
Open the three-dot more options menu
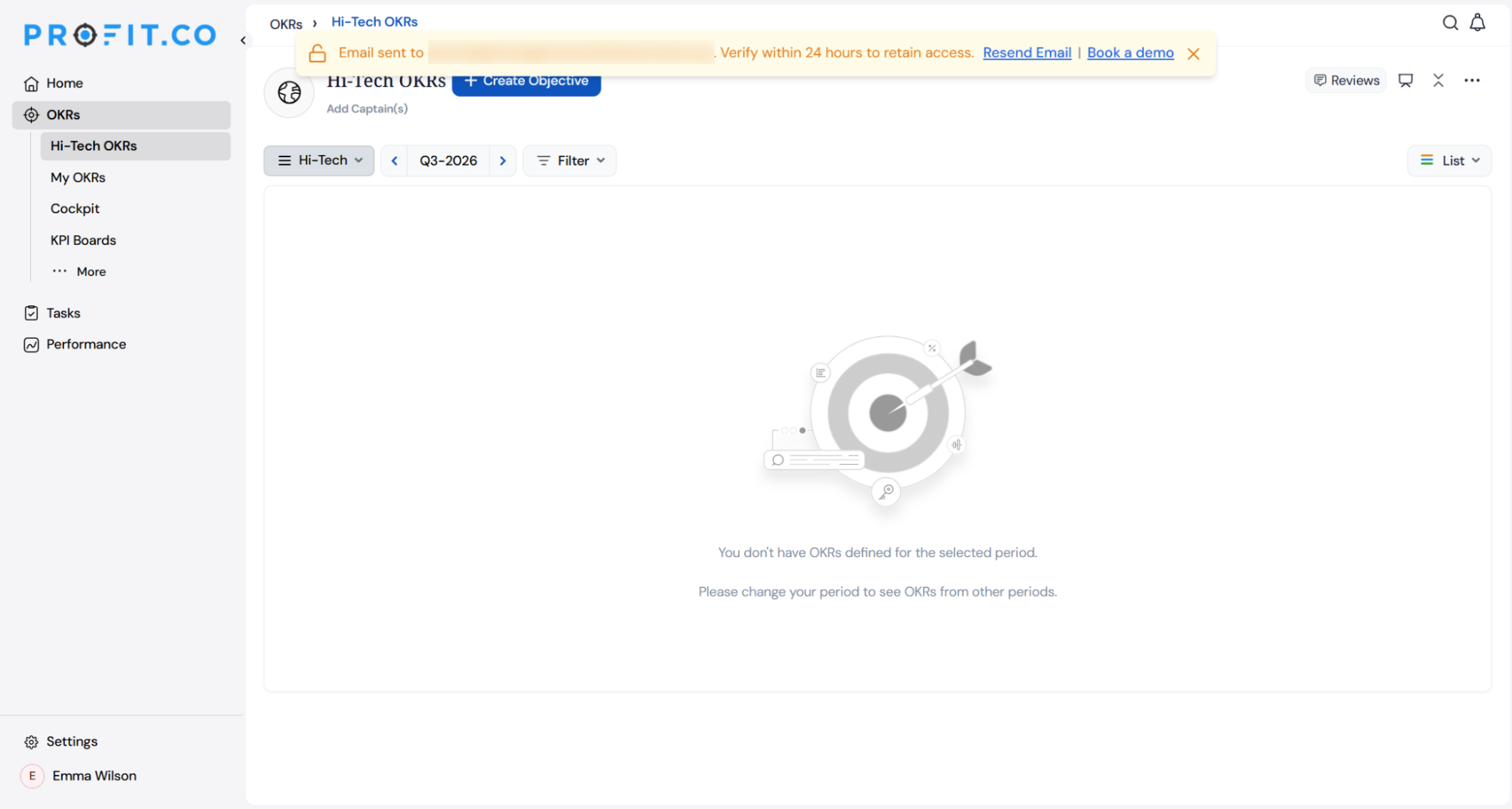click(1471, 80)
